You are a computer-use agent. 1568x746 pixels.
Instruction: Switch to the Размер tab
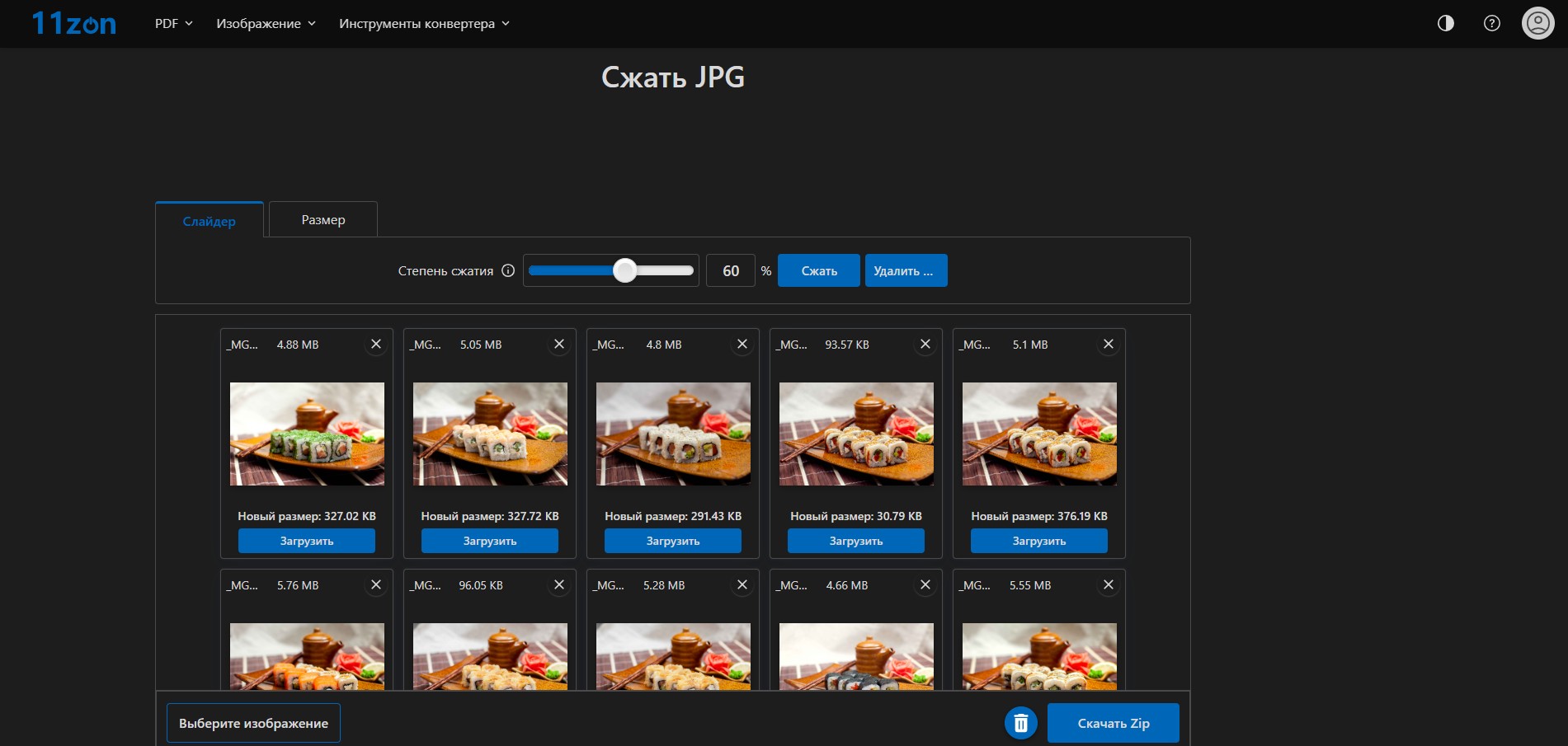pos(323,219)
